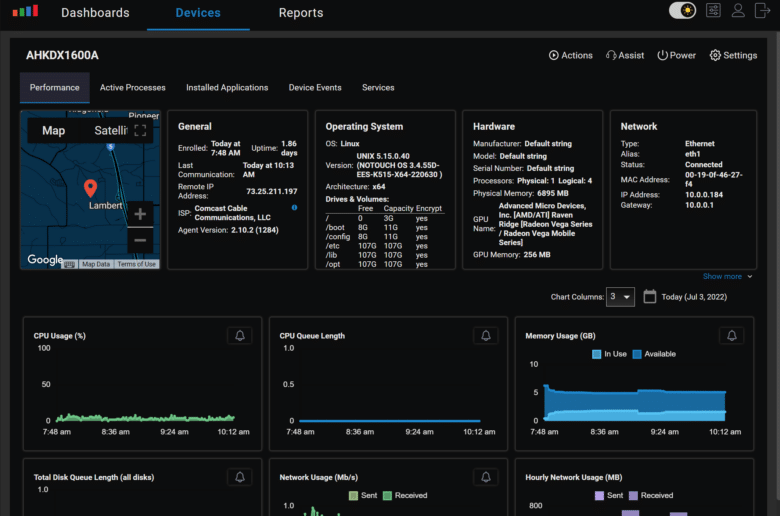
Task: Open the calendar date picker icon
Action: pyautogui.click(x=649, y=297)
